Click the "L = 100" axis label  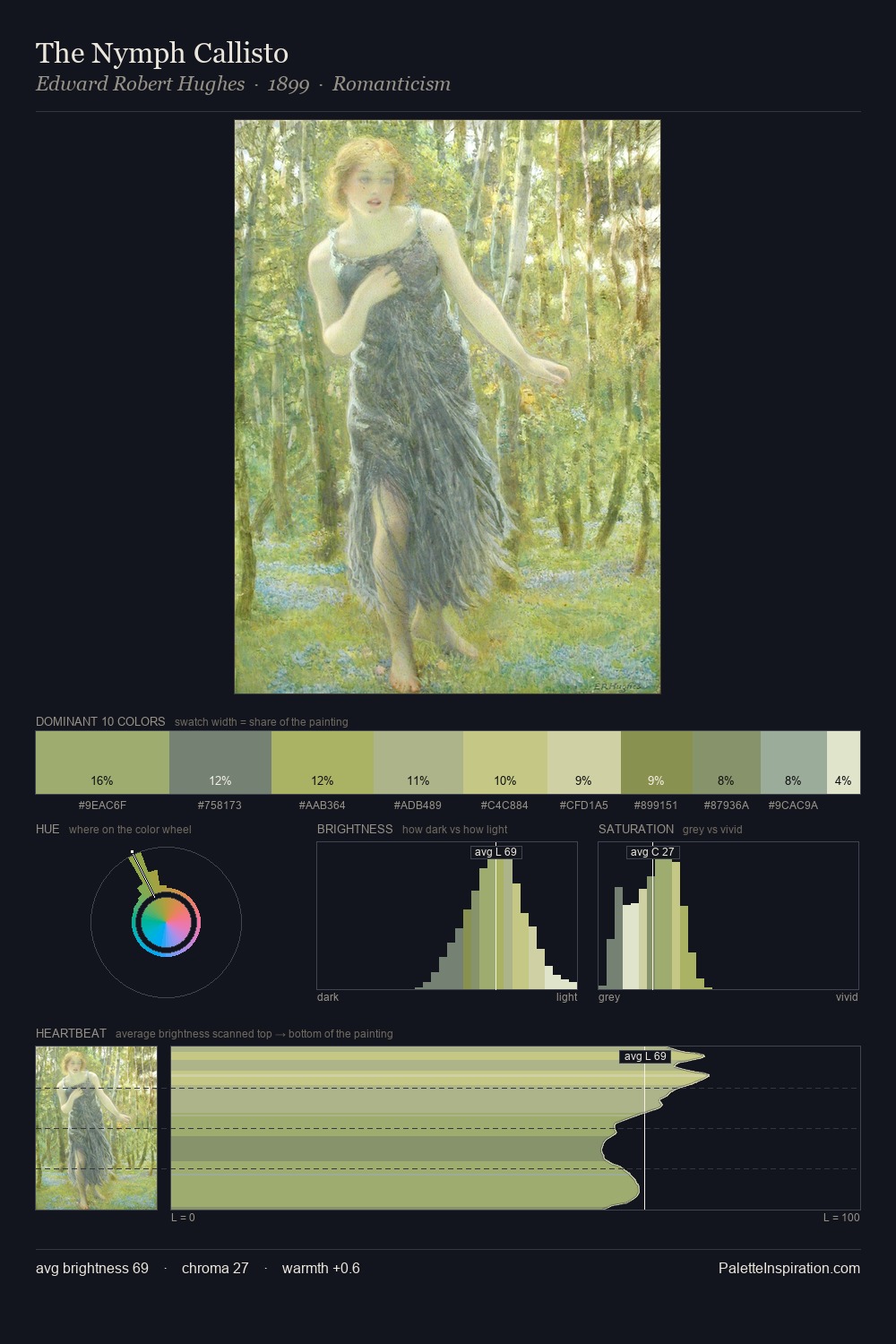(841, 1218)
